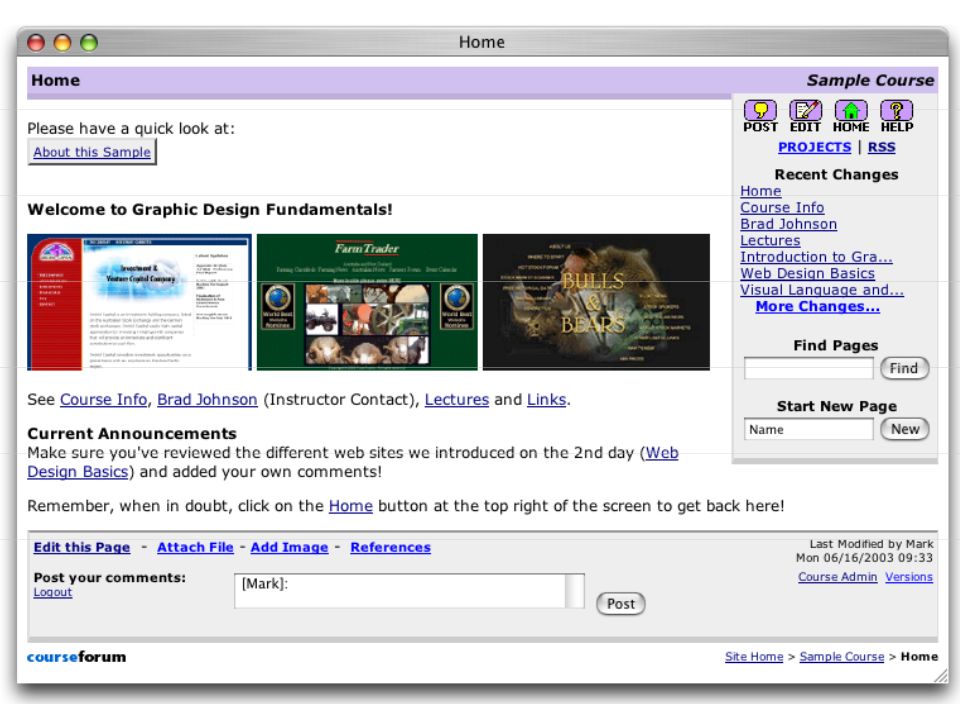Image resolution: width=960 pixels, height=720 pixels.
Task: Open Course Admin link
Action: coord(837,577)
